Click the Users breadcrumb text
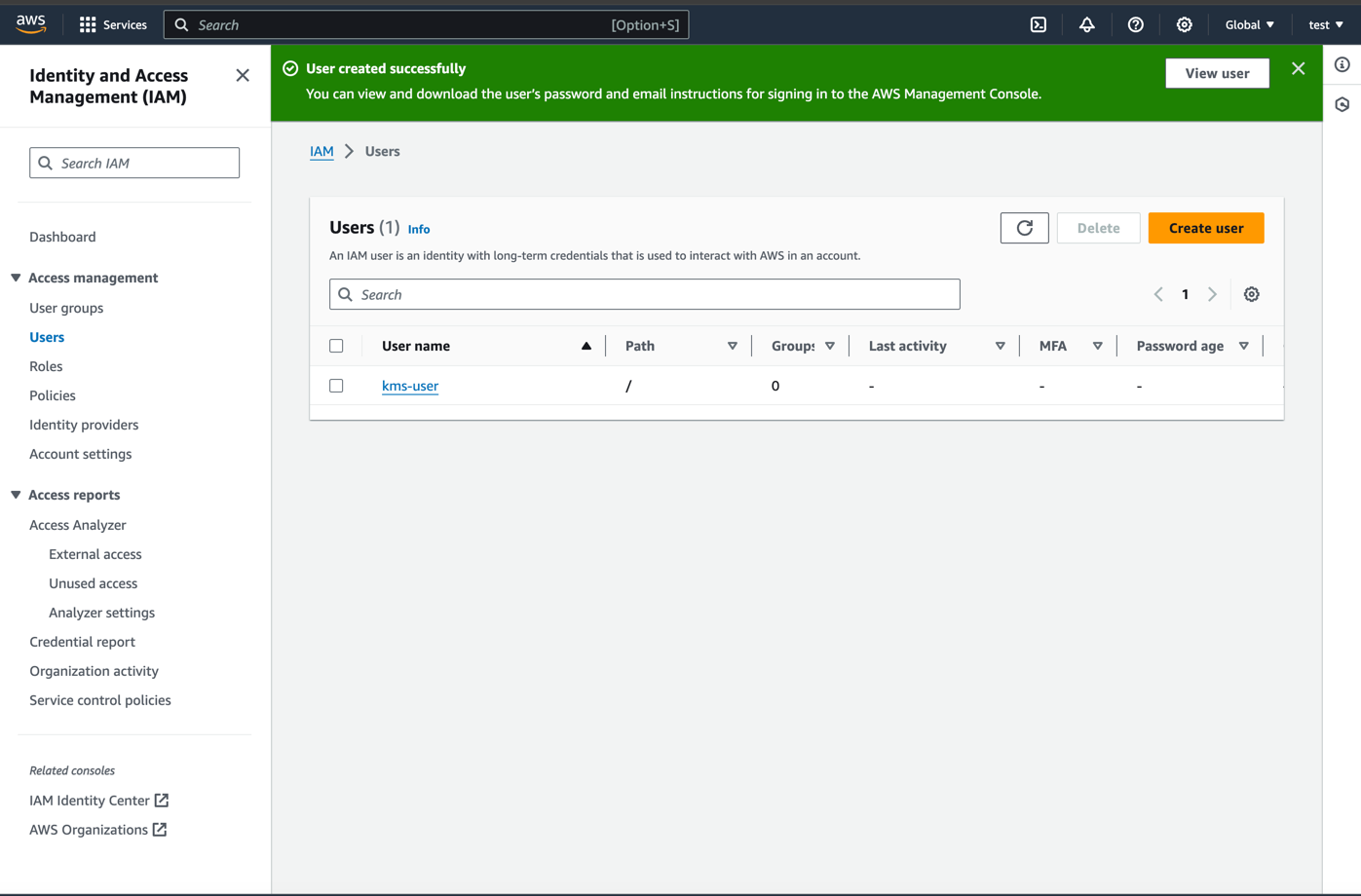 (383, 151)
